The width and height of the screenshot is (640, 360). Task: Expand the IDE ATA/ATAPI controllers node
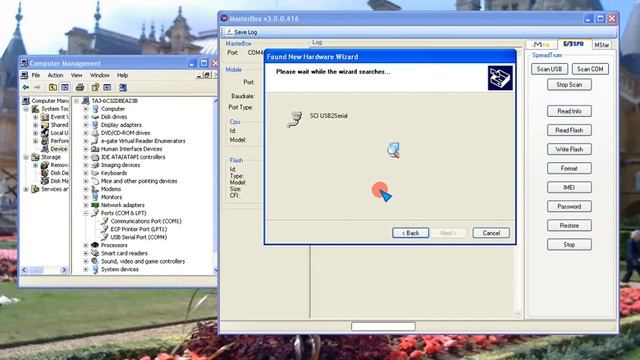86,157
